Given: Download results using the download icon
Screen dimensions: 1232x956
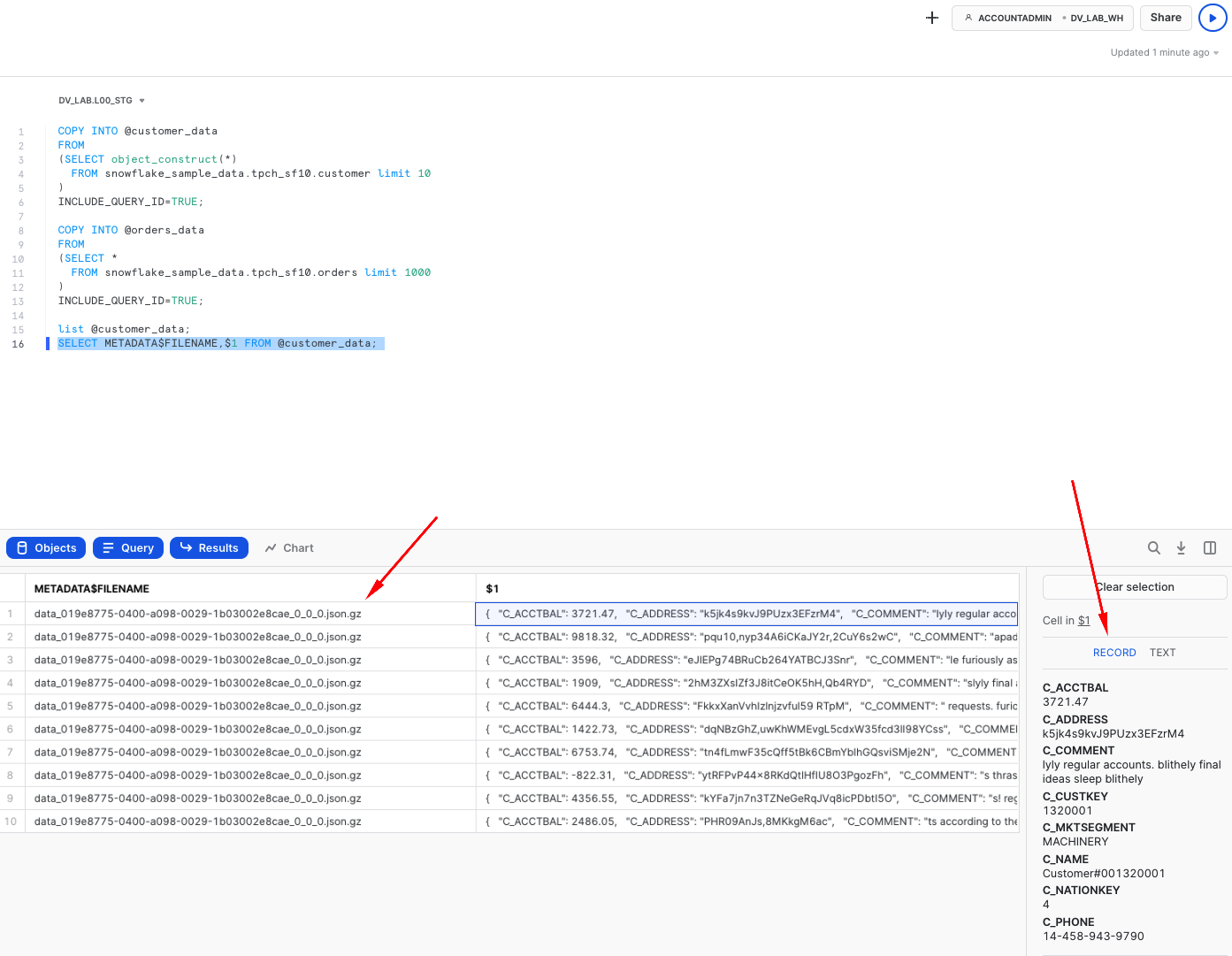Looking at the screenshot, I should tap(1181, 548).
